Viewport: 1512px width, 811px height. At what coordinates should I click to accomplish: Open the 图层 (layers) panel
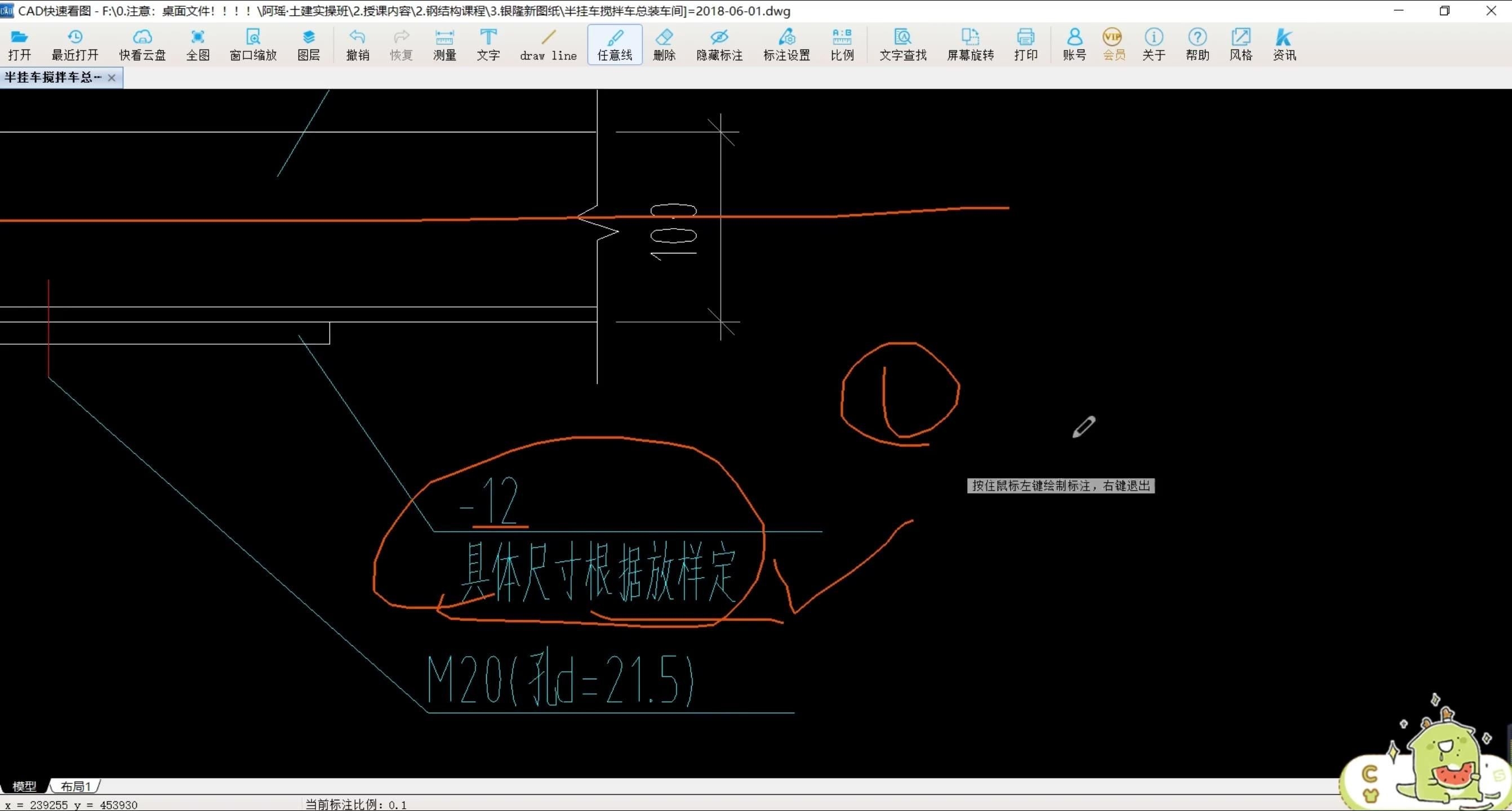point(308,44)
